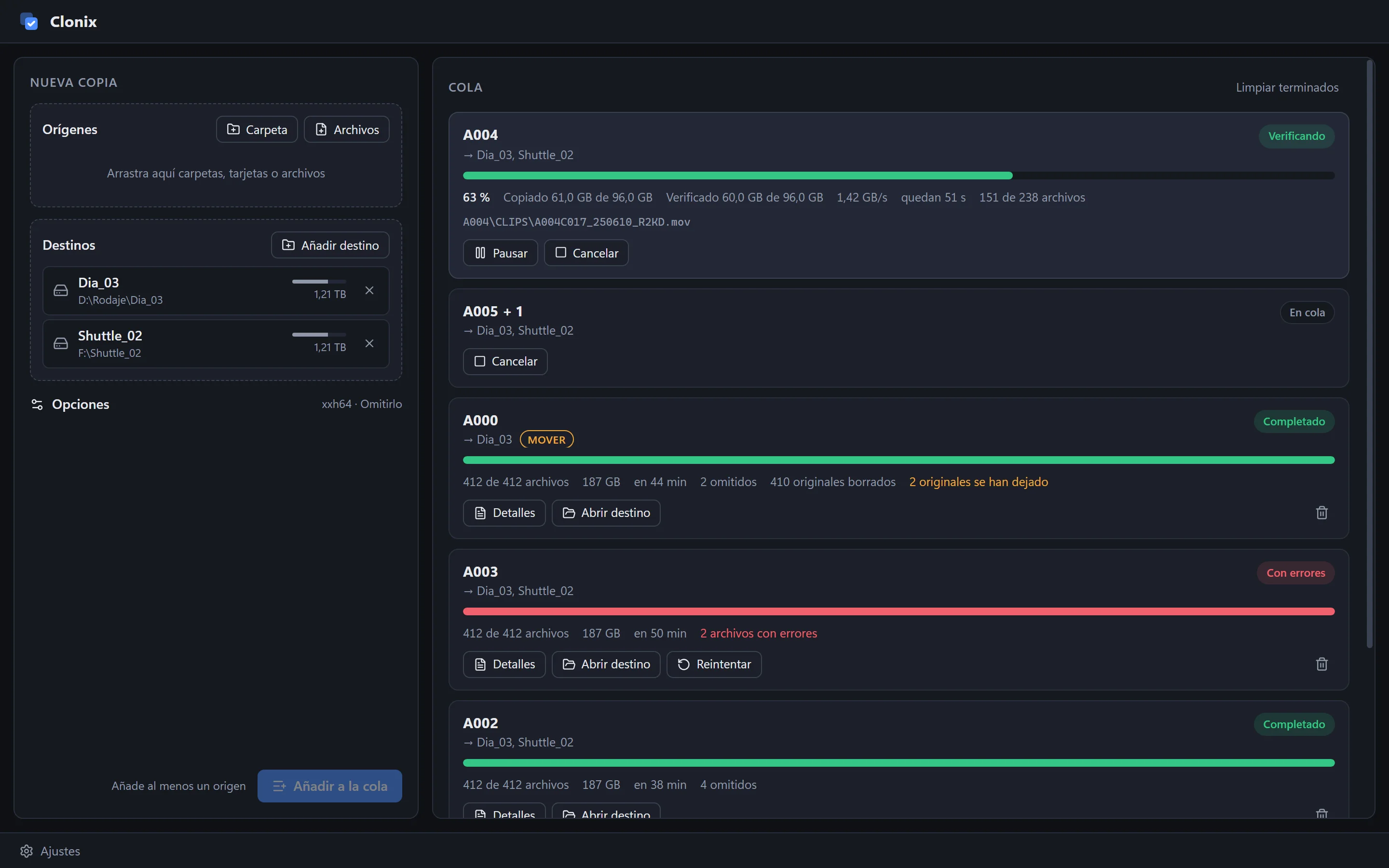Image resolution: width=1389 pixels, height=868 pixels.
Task: Remove the Shuttle_02 destination
Action: tap(369, 343)
